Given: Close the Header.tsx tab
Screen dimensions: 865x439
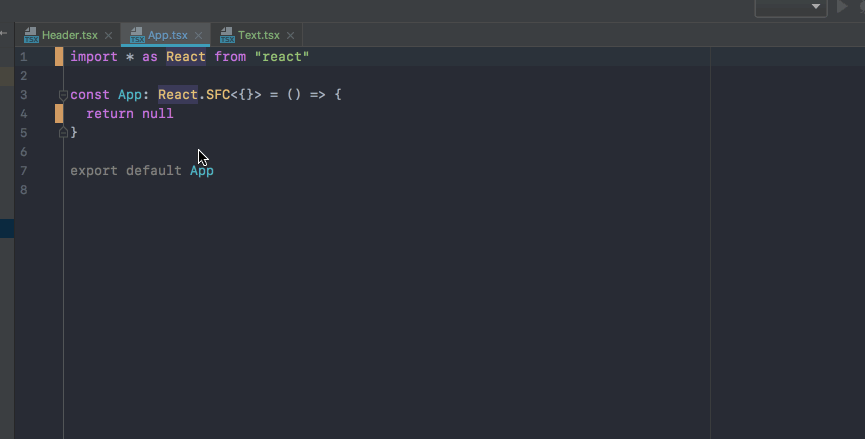Looking at the screenshot, I should point(109,35).
